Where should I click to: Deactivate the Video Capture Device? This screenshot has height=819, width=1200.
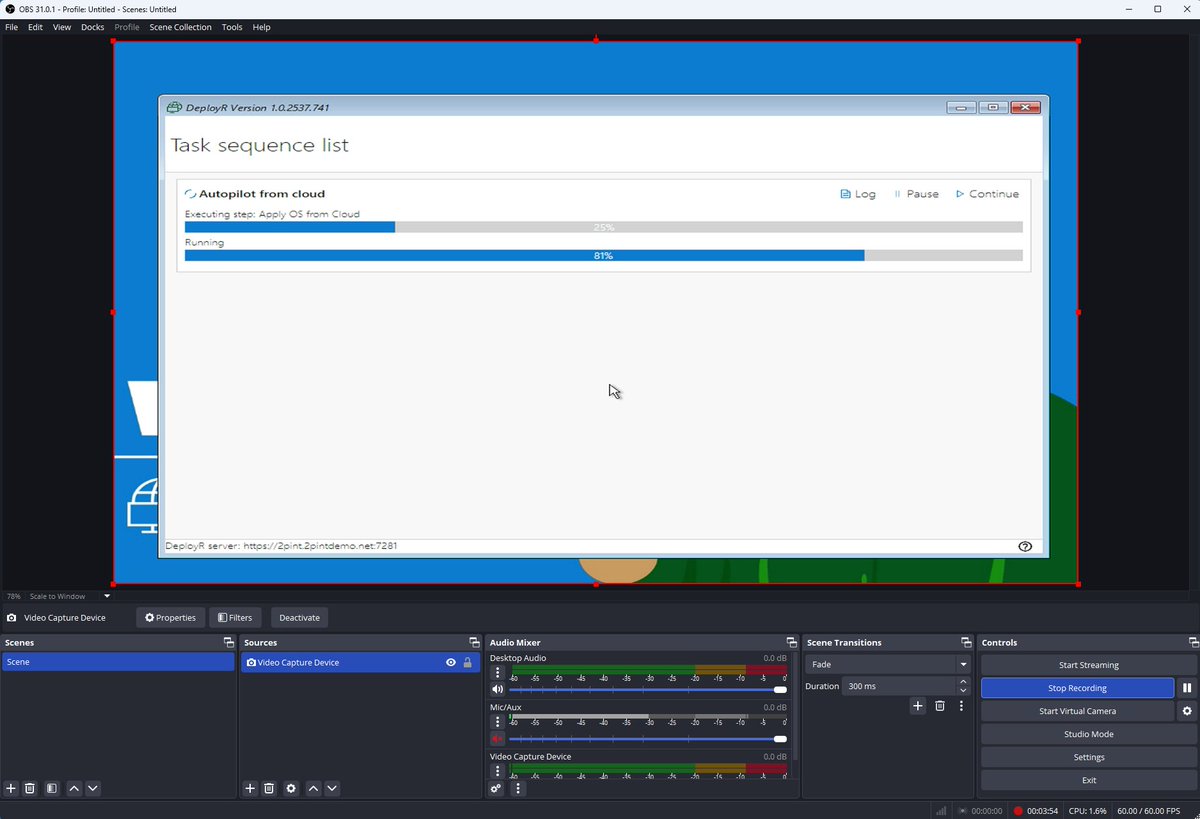coord(298,617)
